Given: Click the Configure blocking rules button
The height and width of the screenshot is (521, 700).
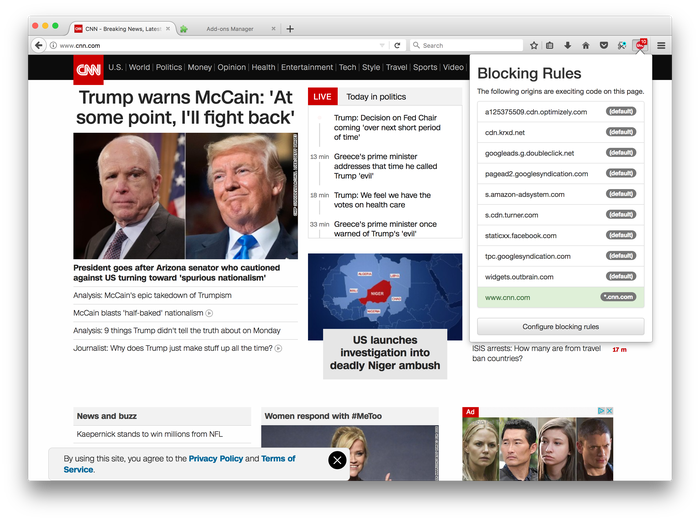Looking at the screenshot, I should (560, 326).
